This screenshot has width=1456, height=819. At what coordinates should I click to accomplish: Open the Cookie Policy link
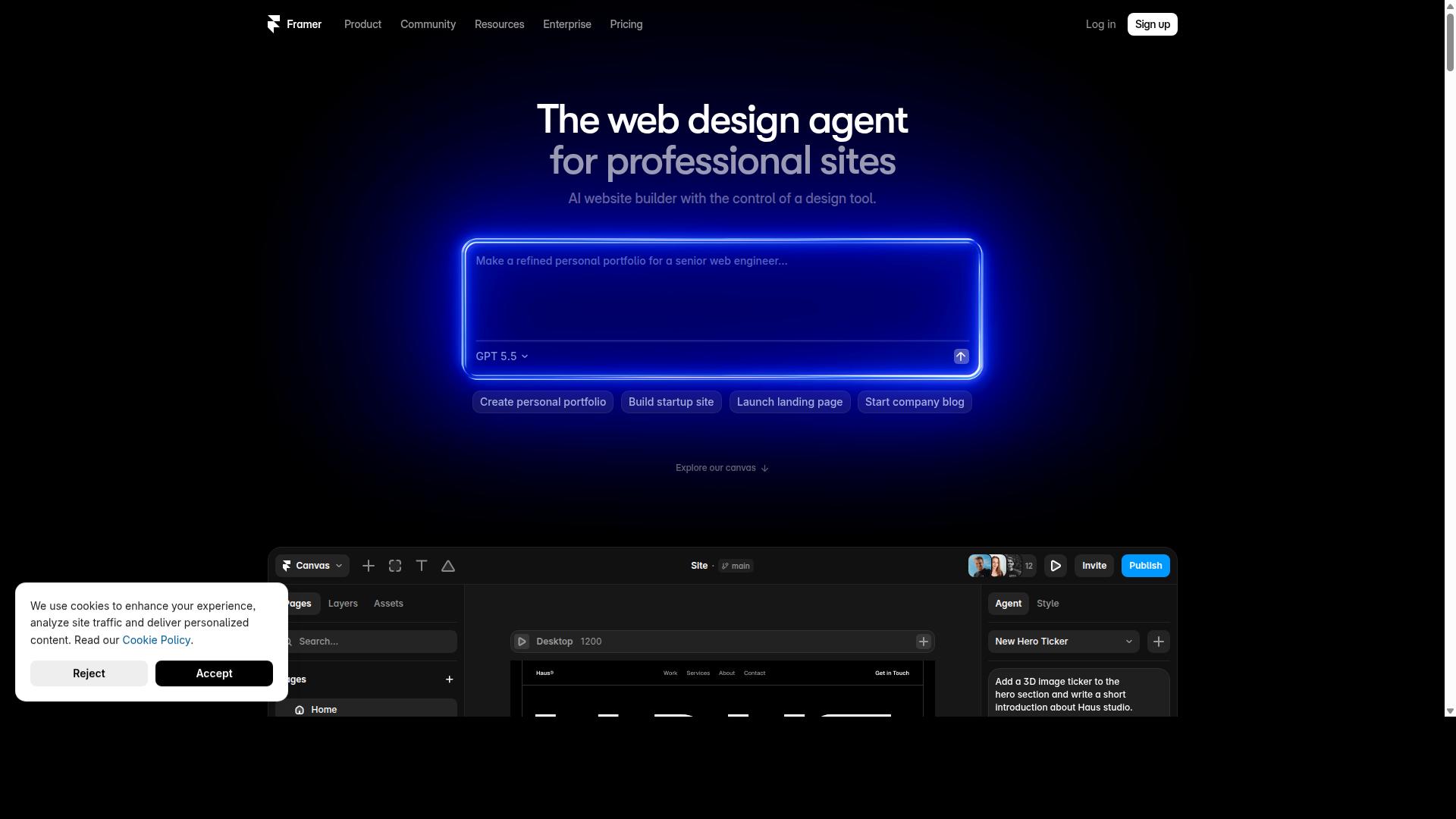156,640
